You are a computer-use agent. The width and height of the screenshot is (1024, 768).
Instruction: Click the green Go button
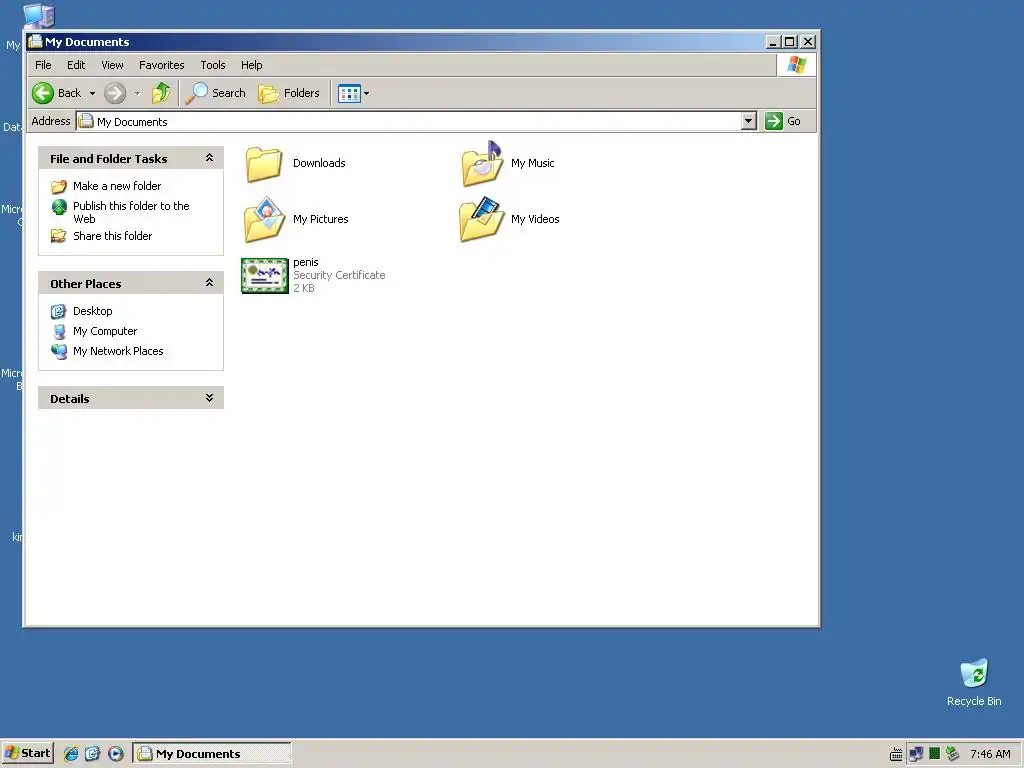pyautogui.click(x=783, y=121)
